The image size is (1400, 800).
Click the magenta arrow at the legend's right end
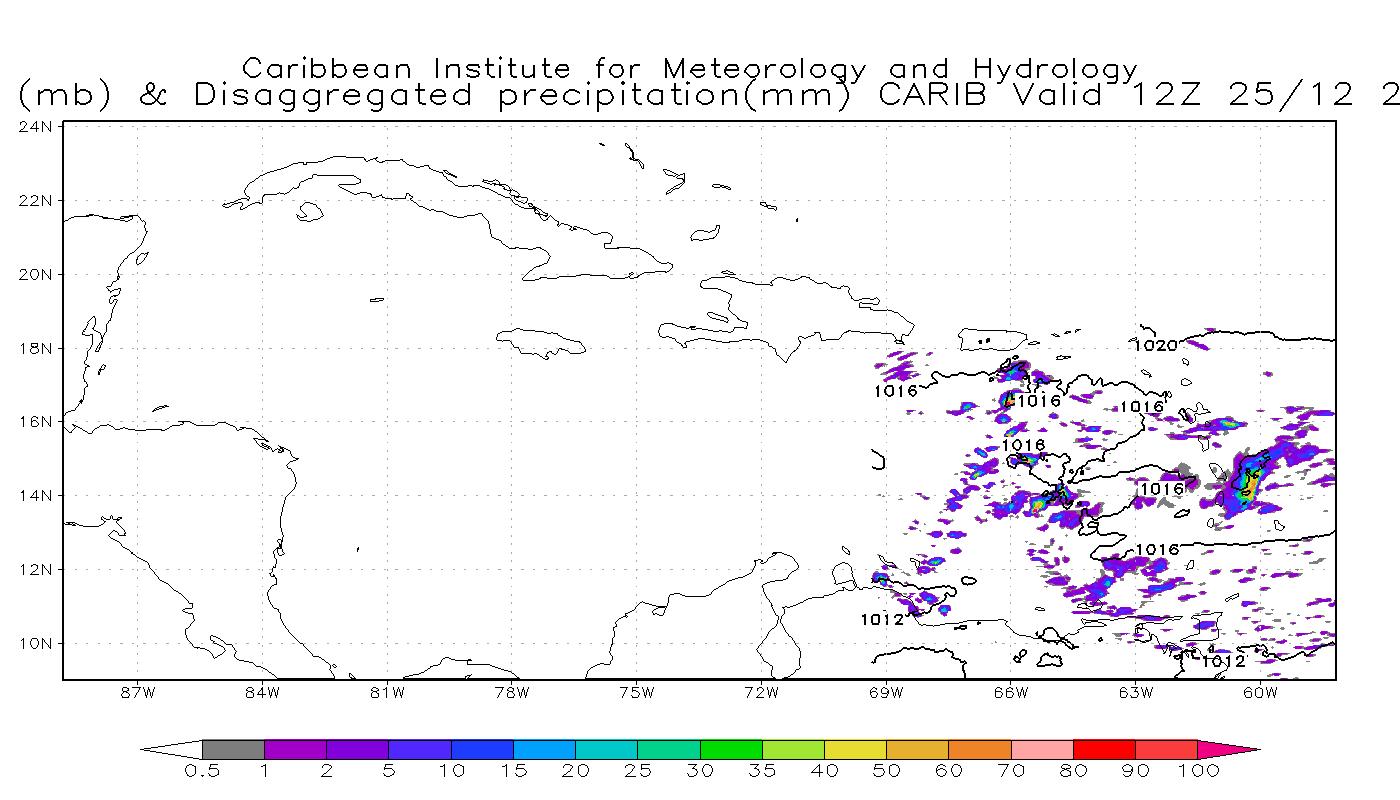(x=1228, y=749)
